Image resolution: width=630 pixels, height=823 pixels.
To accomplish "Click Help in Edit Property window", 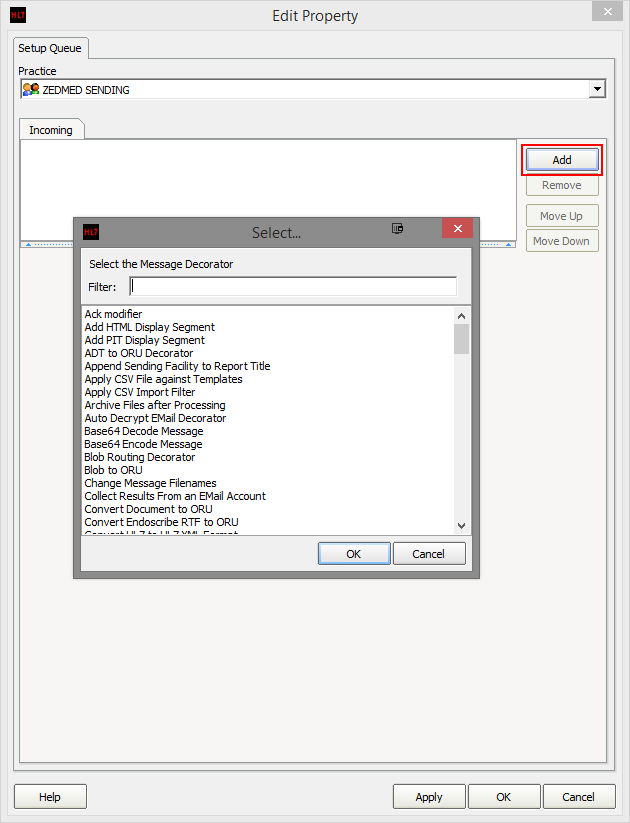I will [x=50, y=797].
